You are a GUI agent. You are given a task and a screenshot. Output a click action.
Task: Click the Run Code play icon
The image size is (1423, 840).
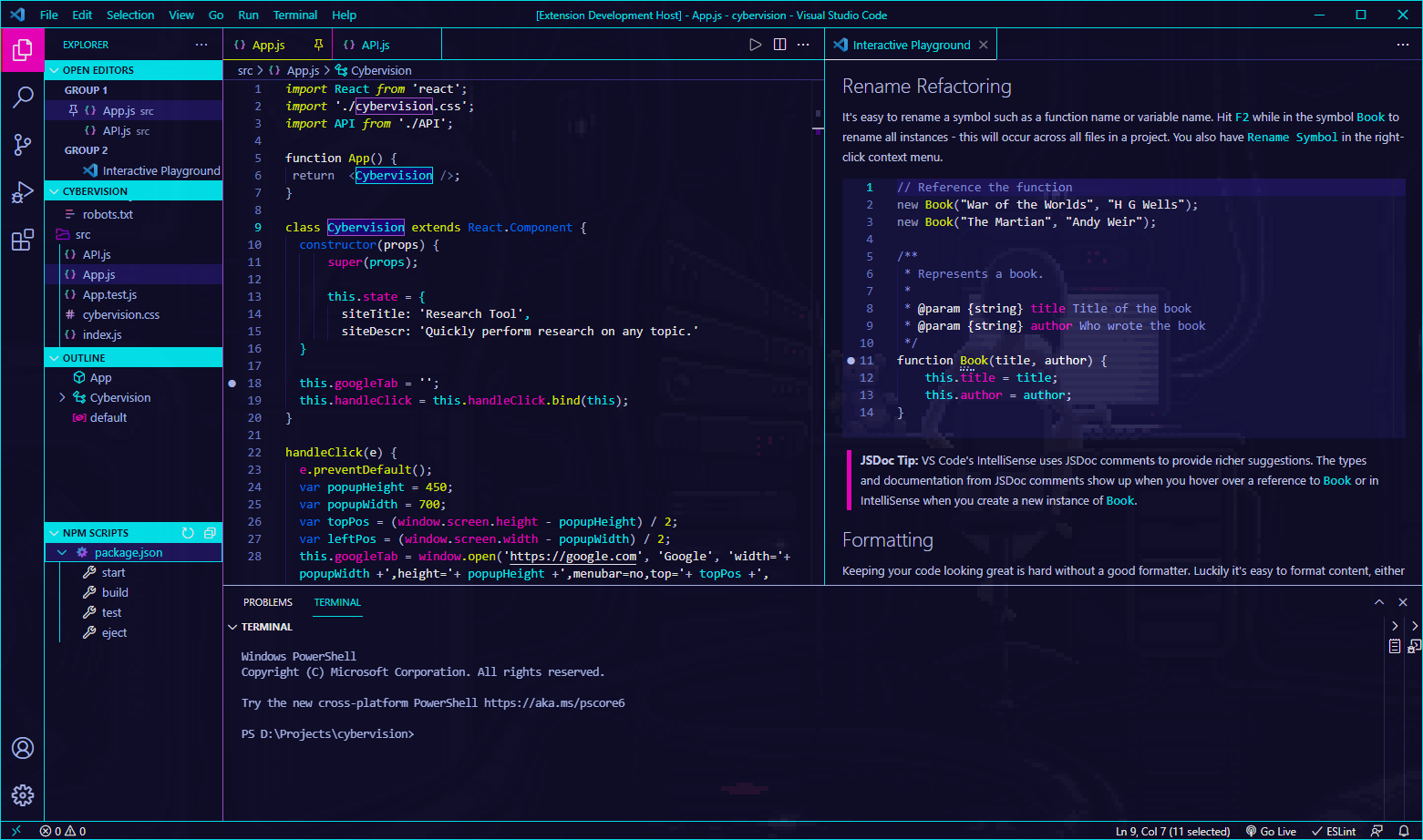click(755, 45)
